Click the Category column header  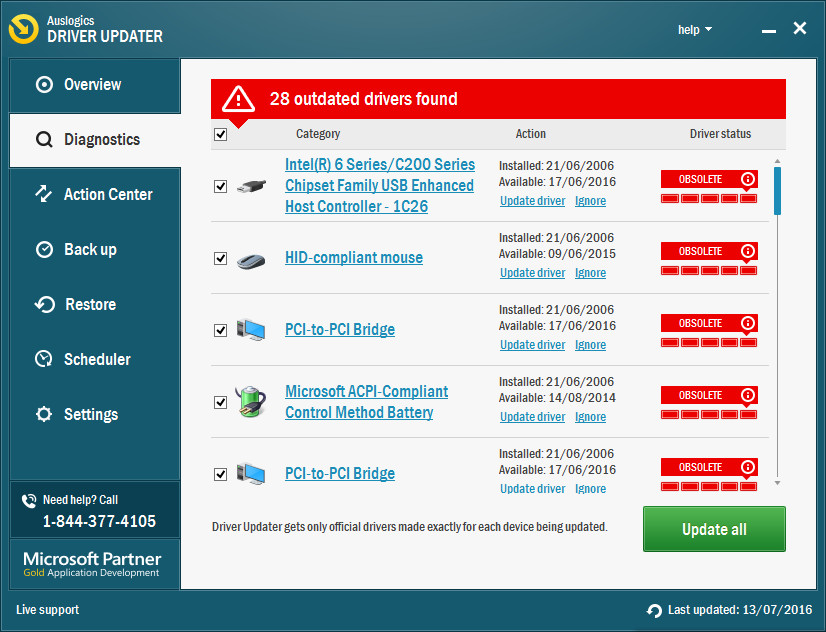pos(318,134)
